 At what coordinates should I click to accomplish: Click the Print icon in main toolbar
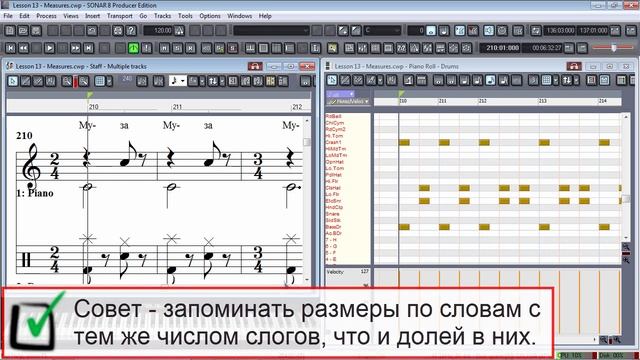pos(118,31)
